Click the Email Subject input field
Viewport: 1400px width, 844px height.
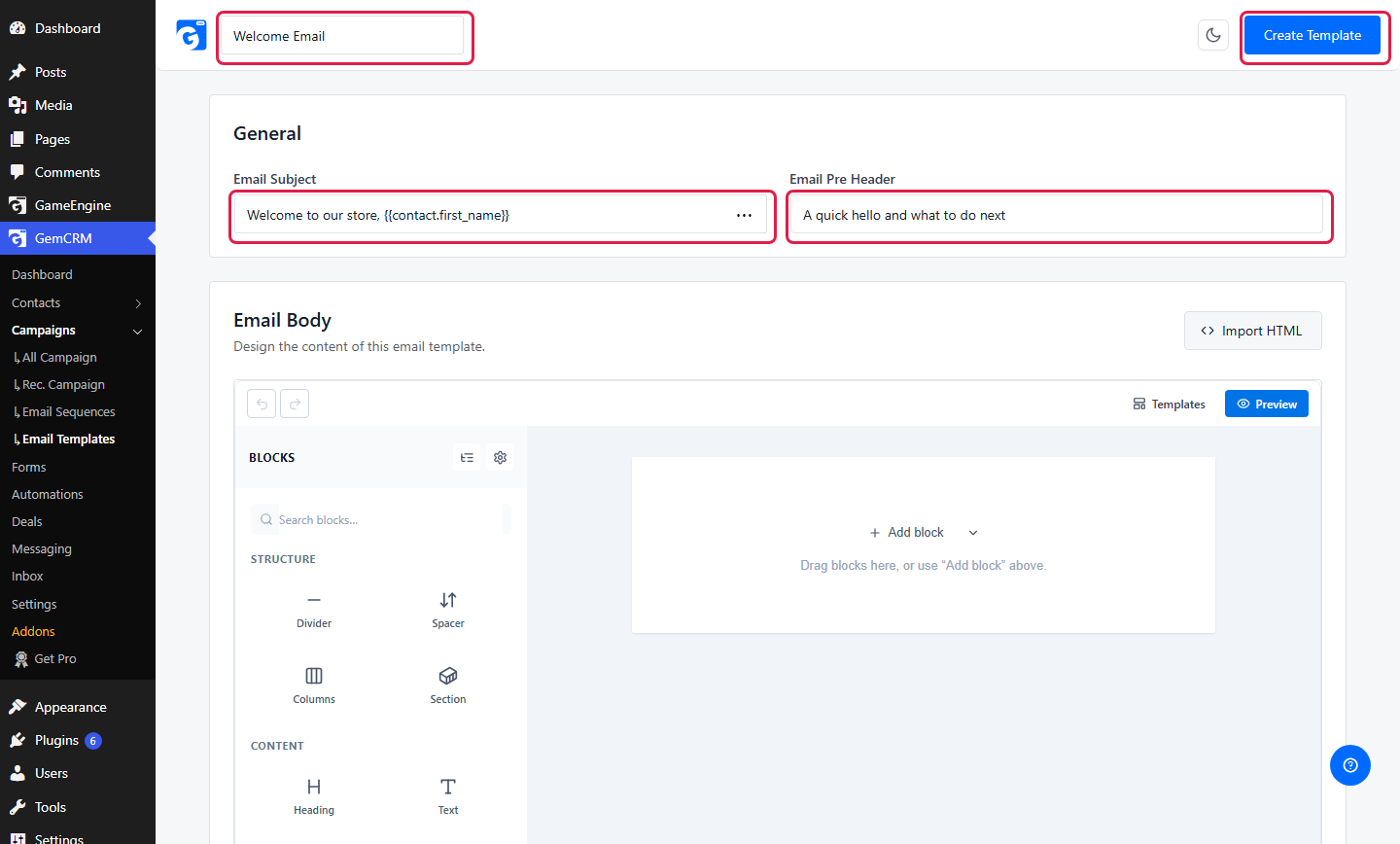tap(501, 215)
